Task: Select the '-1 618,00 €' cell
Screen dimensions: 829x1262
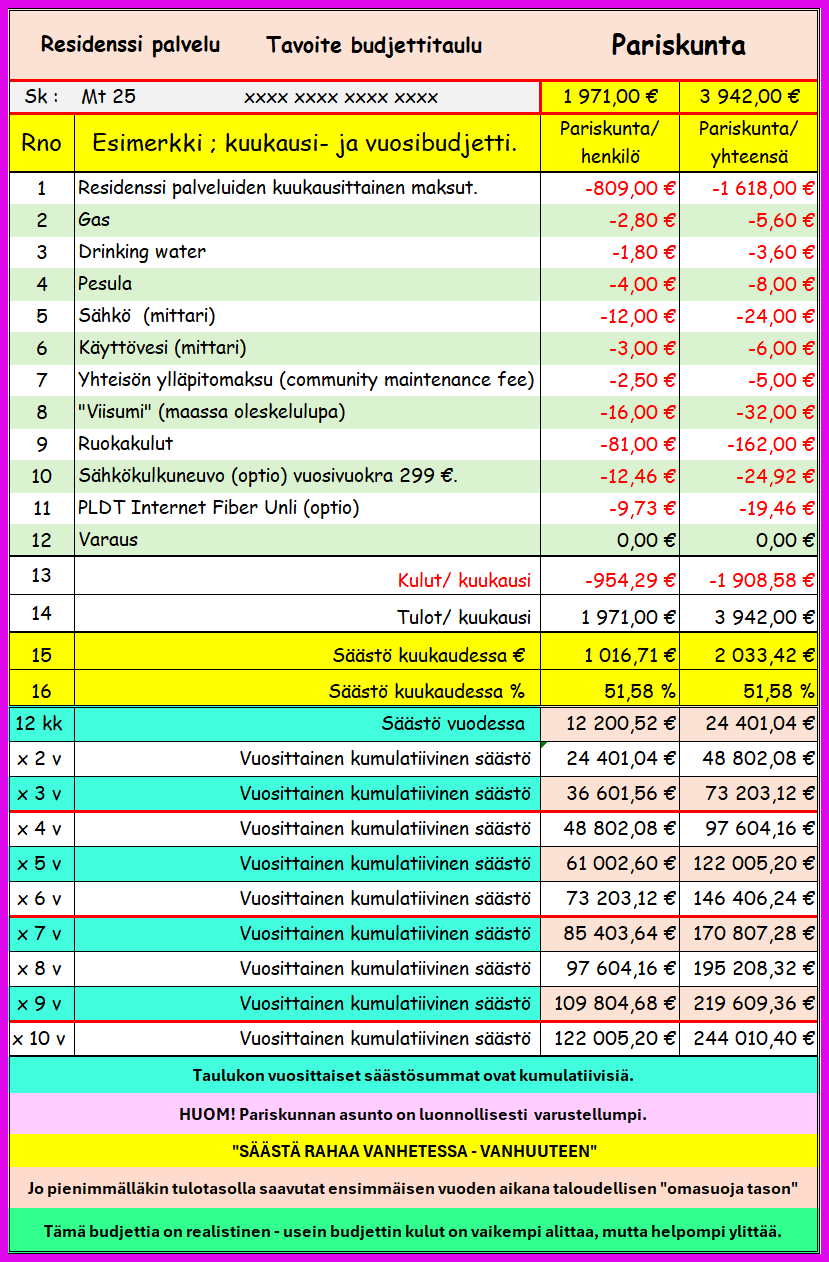Action: 749,188
